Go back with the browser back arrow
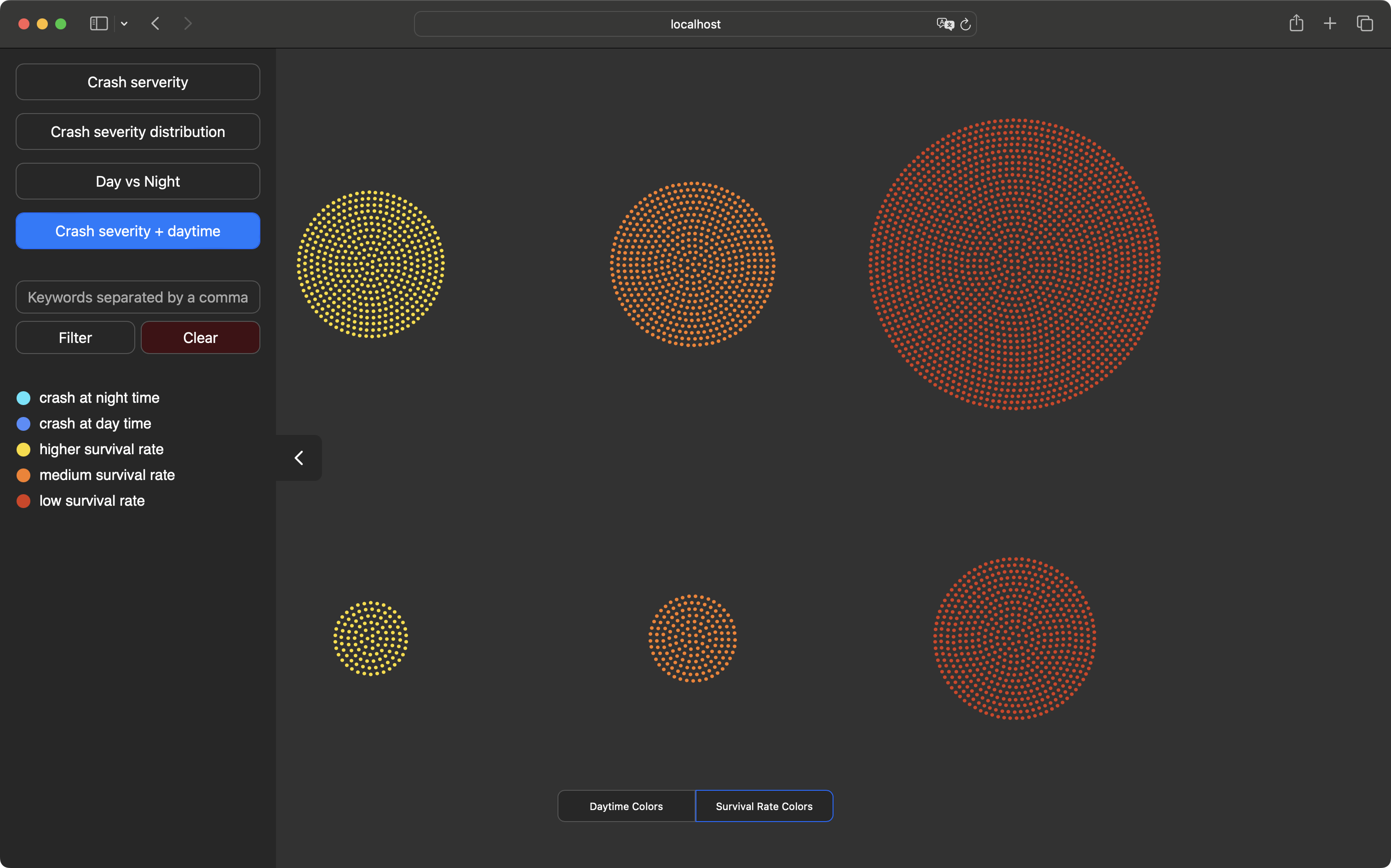 (x=155, y=23)
